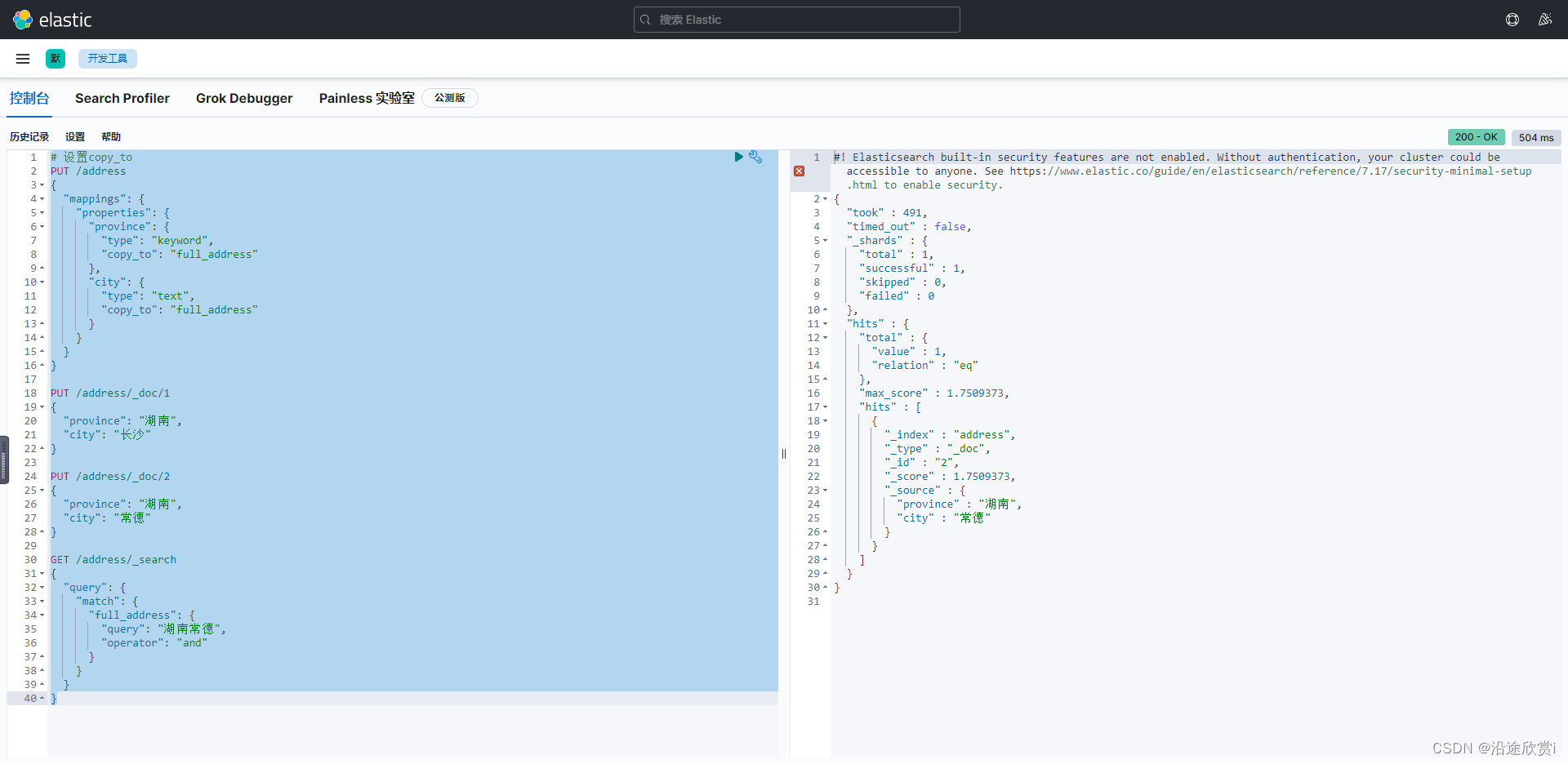Viewport: 1568px width, 764px height.
Task: Click the Elastic logo
Action: (x=52, y=20)
